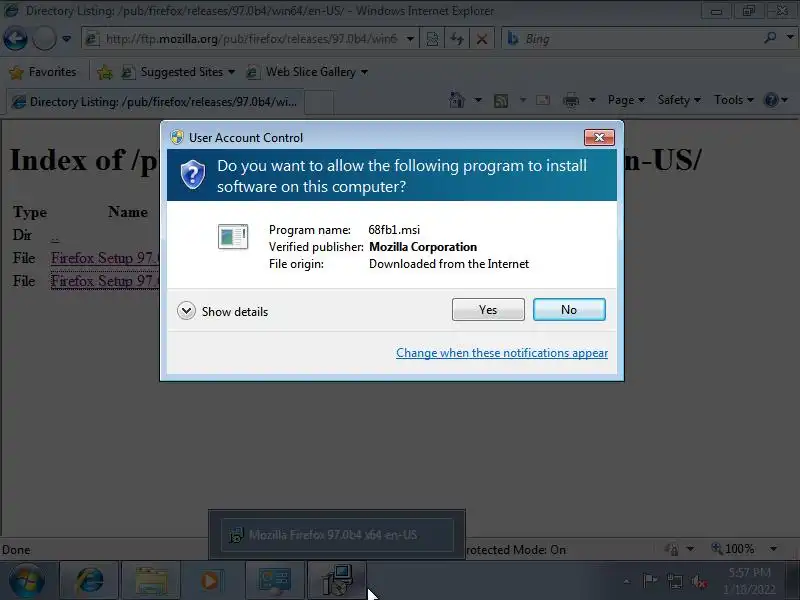Click the Compatibility View icon
The width and height of the screenshot is (800, 600).
click(x=432, y=39)
